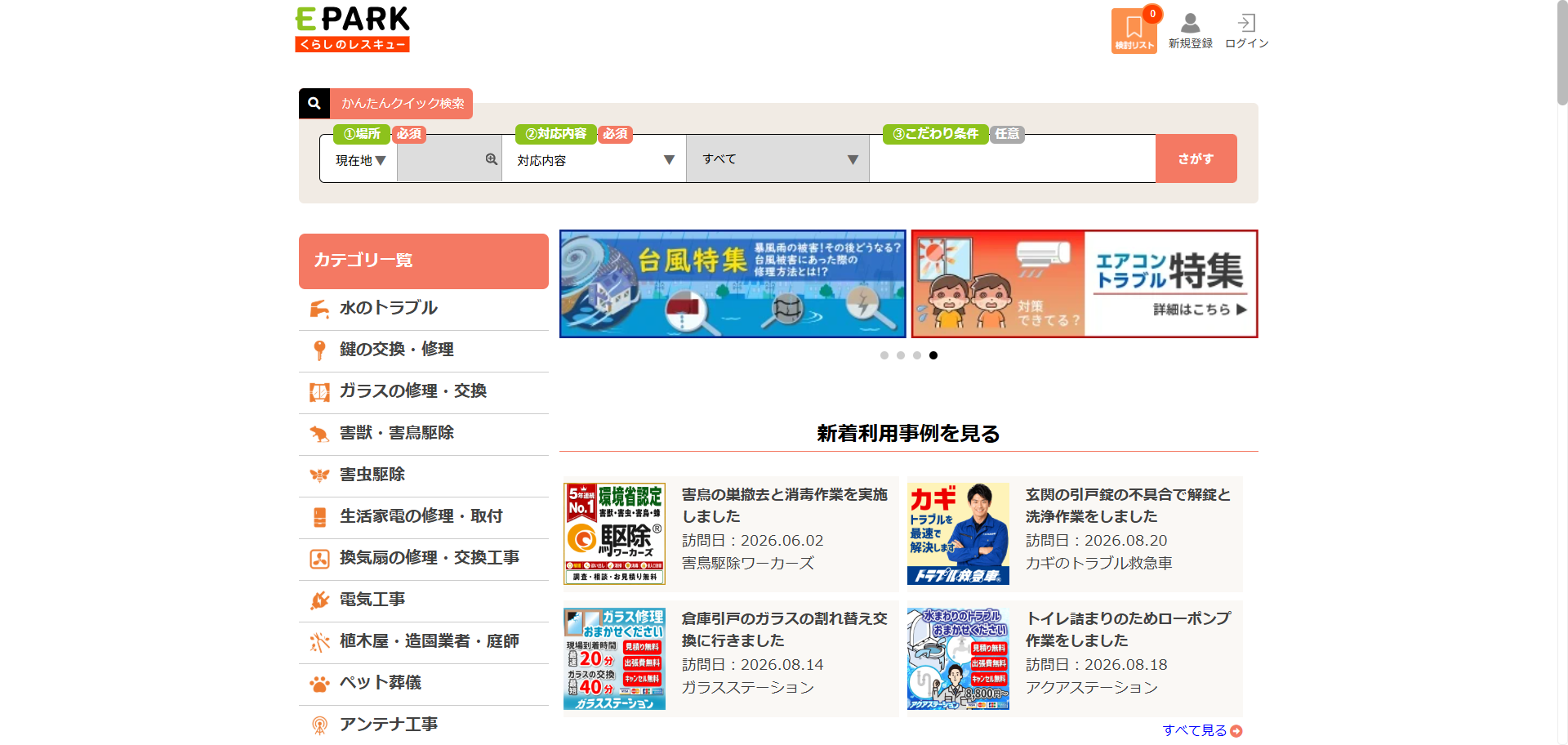Open the ペット葬儀 category
This screenshot has width=1568, height=745.
pos(424,684)
